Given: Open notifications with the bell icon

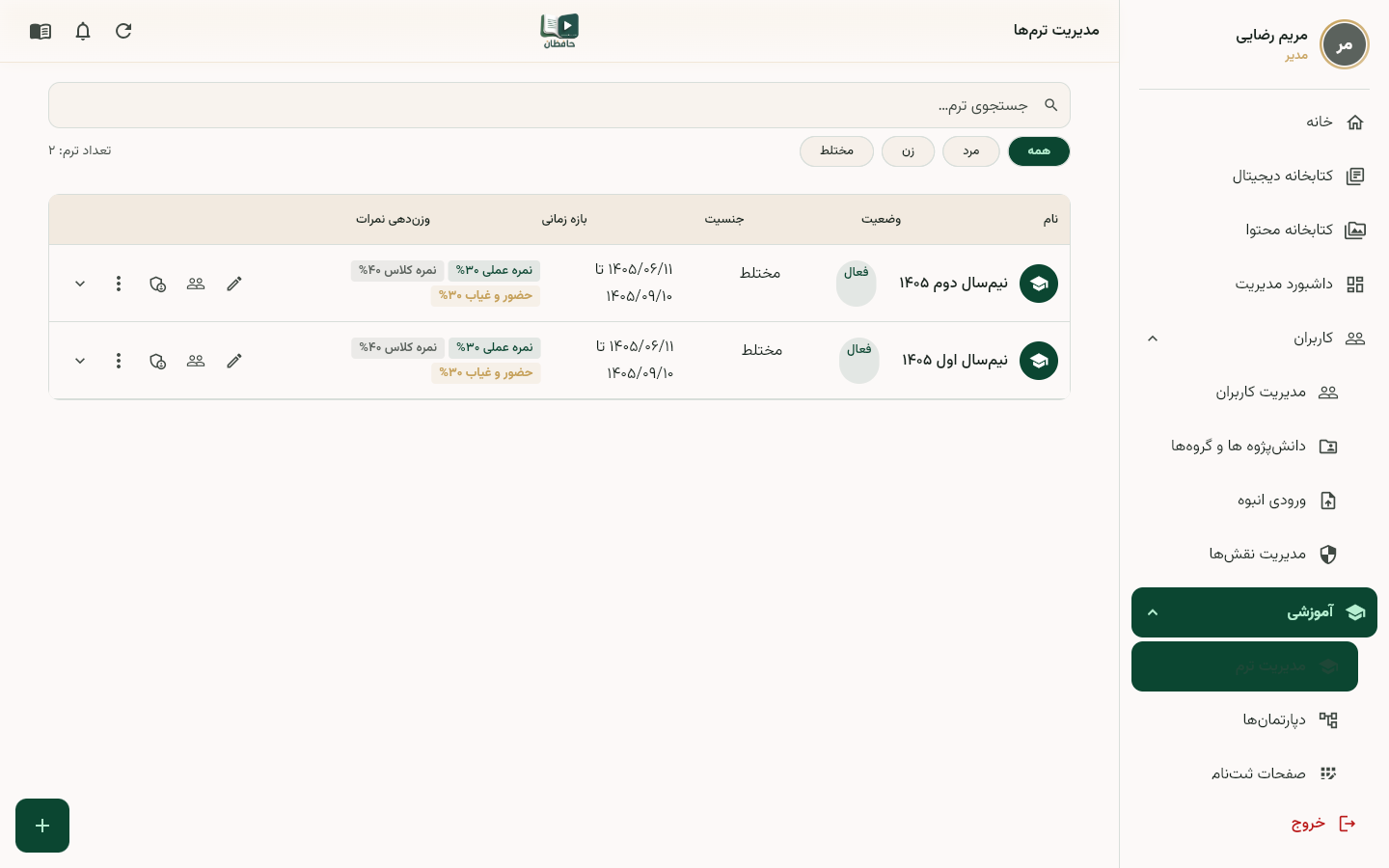Looking at the screenshot, I should pos(83,31).
